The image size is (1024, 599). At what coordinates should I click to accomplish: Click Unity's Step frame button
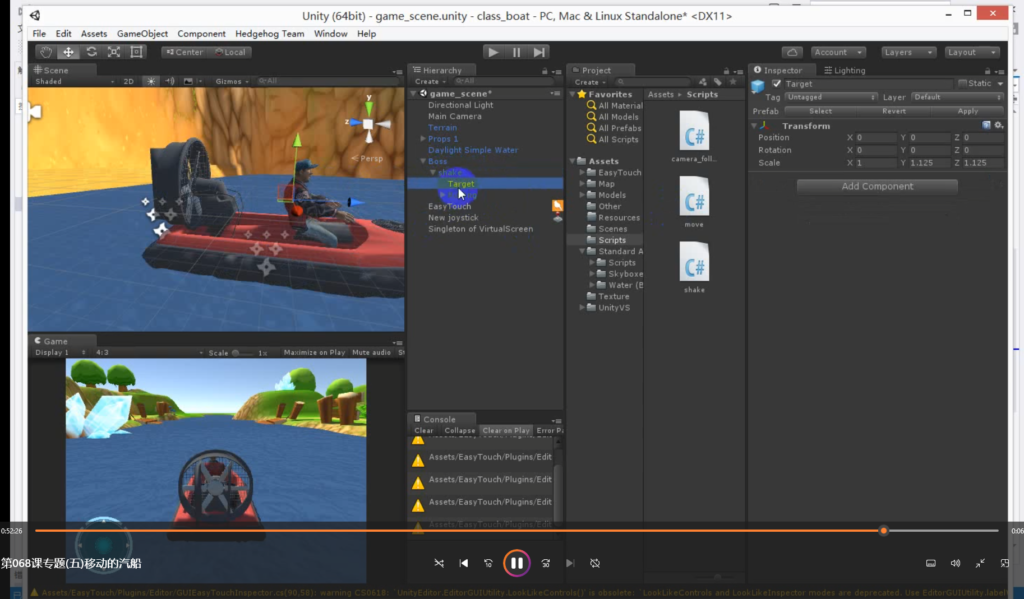pos(539,52)
